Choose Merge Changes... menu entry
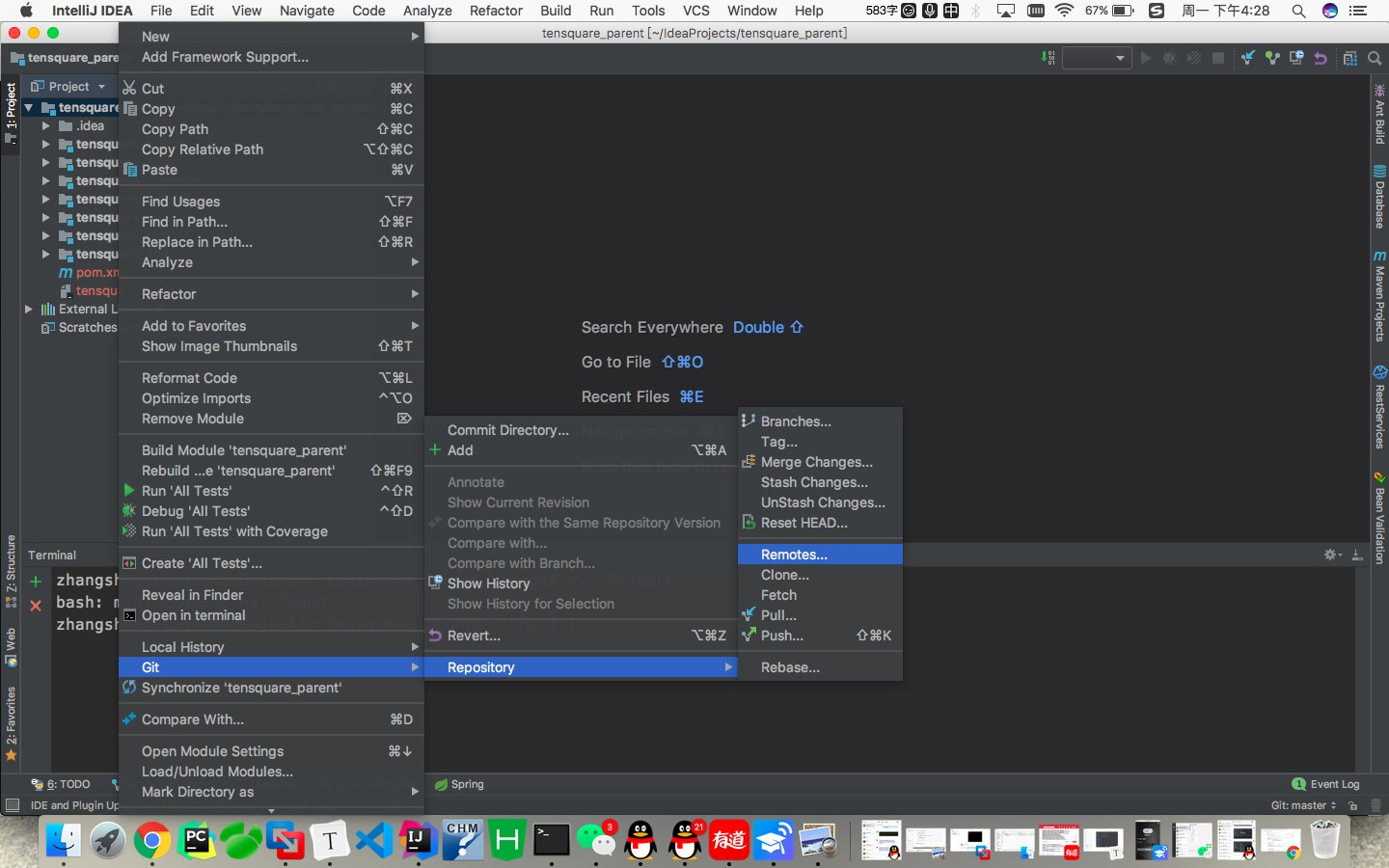This screenshot has height=868, width=1389. pyautogui.click(x=820, y=462)
